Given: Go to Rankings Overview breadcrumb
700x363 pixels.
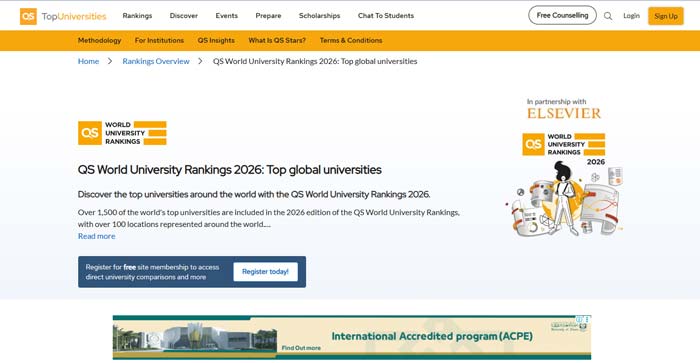Looking at the screenshot, I should [x=156, y=61].
